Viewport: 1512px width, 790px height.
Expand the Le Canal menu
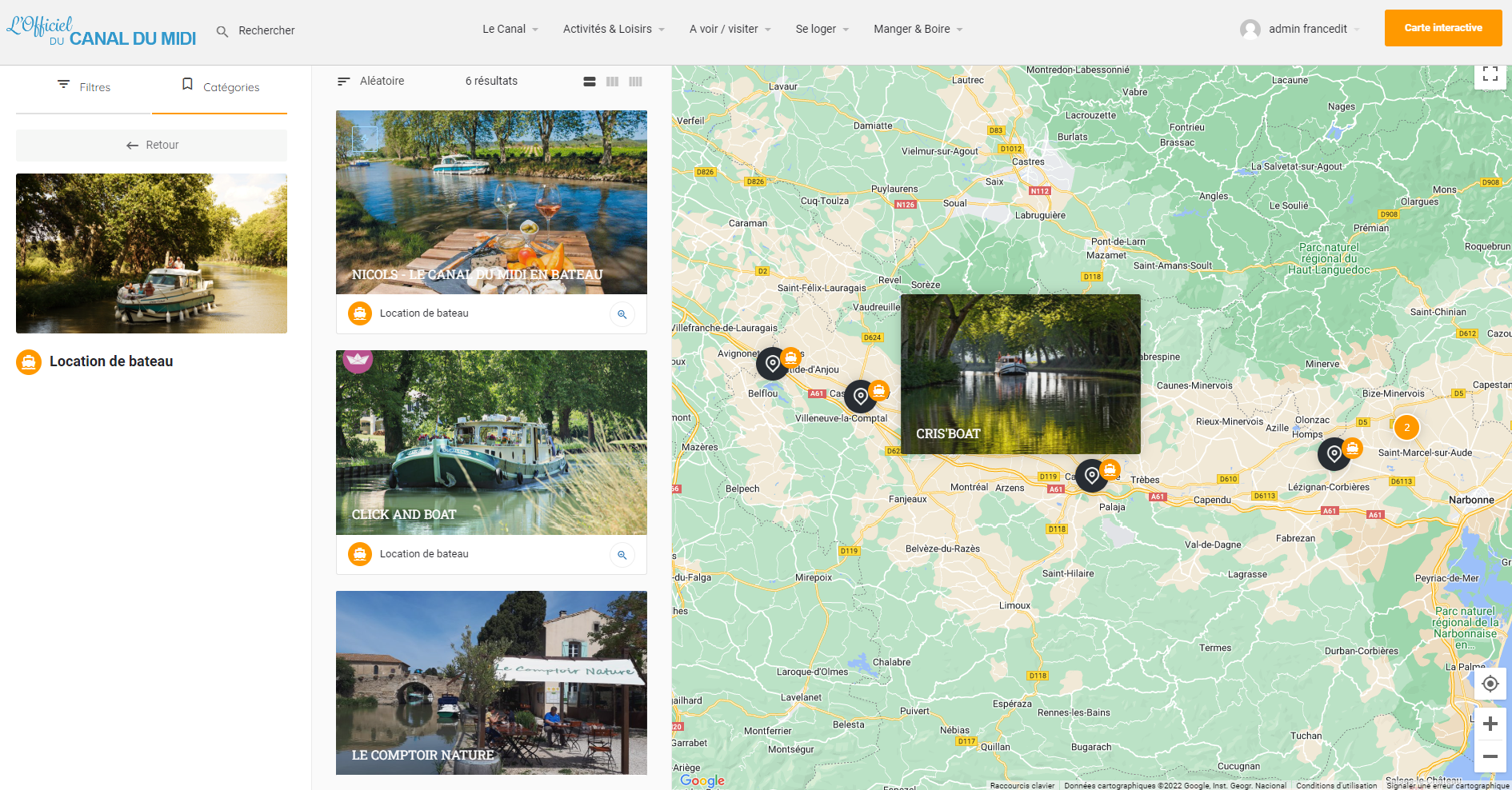(x=510, y=29)
